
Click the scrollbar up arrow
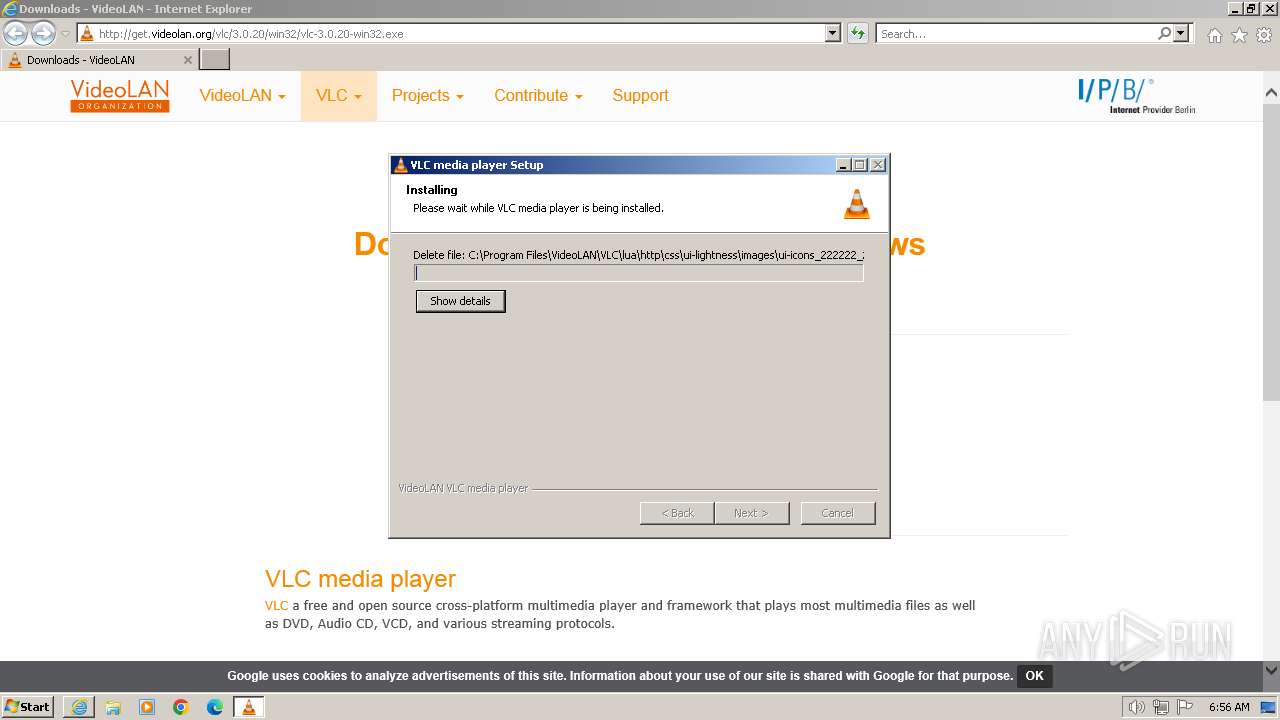1272,93
